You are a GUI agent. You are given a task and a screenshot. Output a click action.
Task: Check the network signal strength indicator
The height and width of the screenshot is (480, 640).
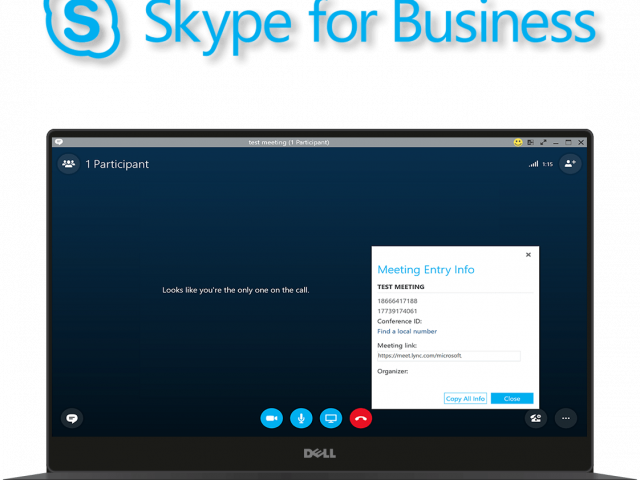534,164
